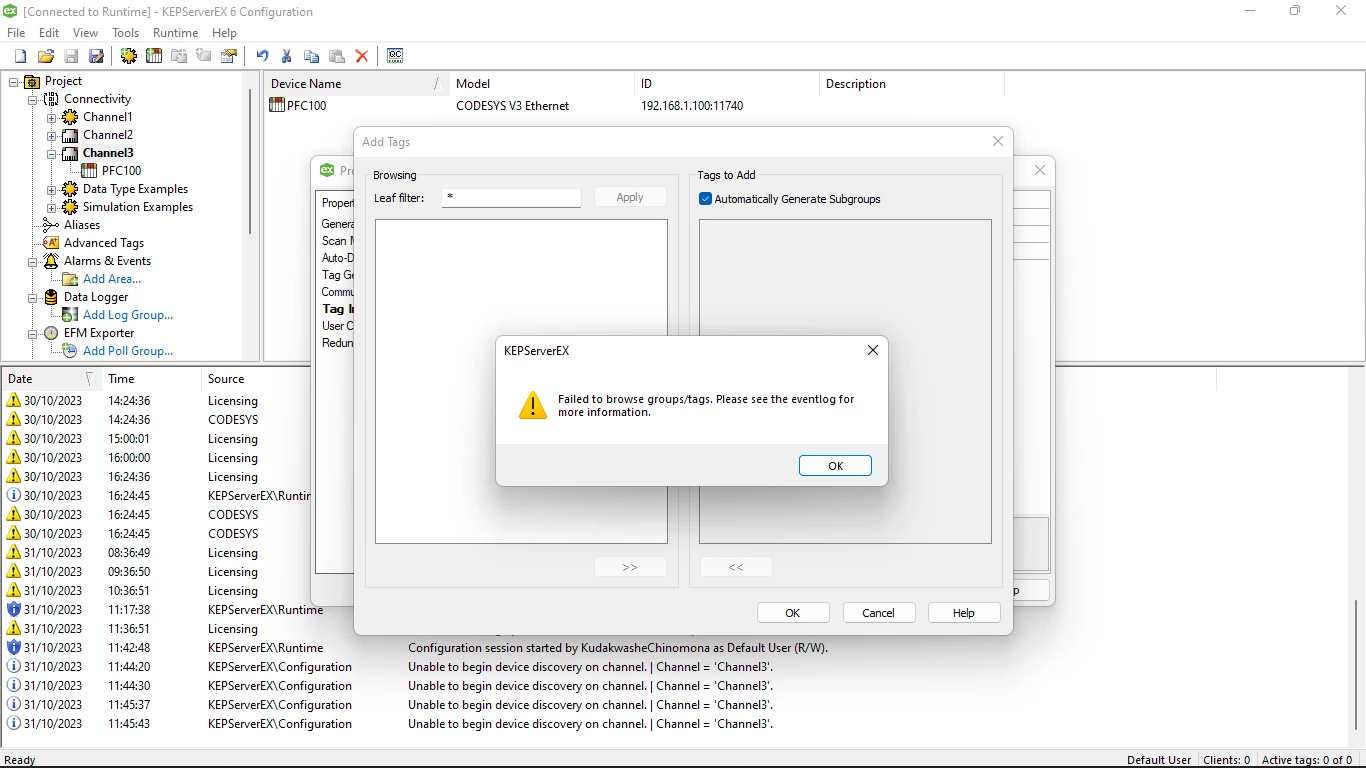Open the File menu
Screen dimensions: 1366x768
tap(16, 33)
